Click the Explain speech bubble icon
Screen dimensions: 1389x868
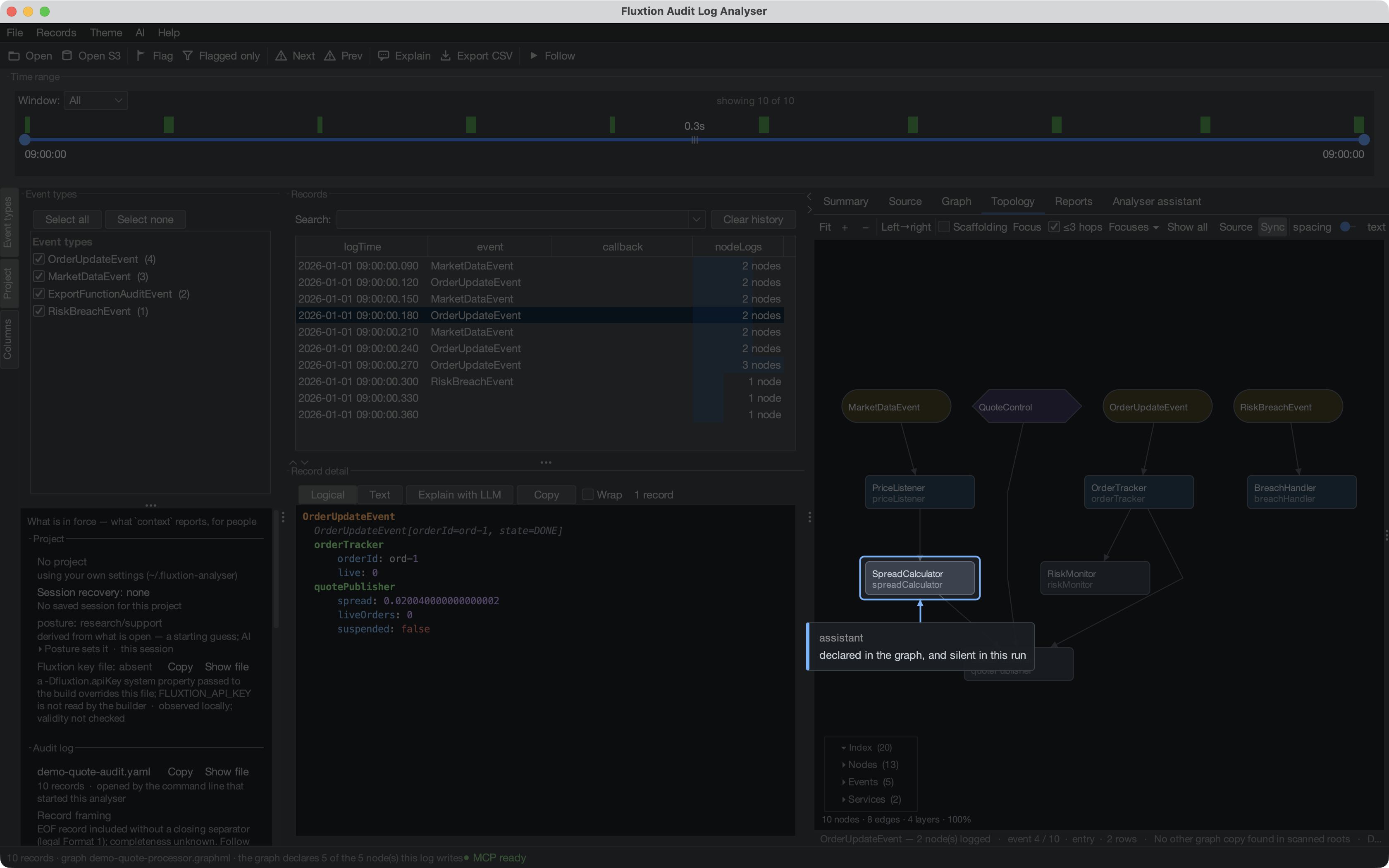coord(383,56)
